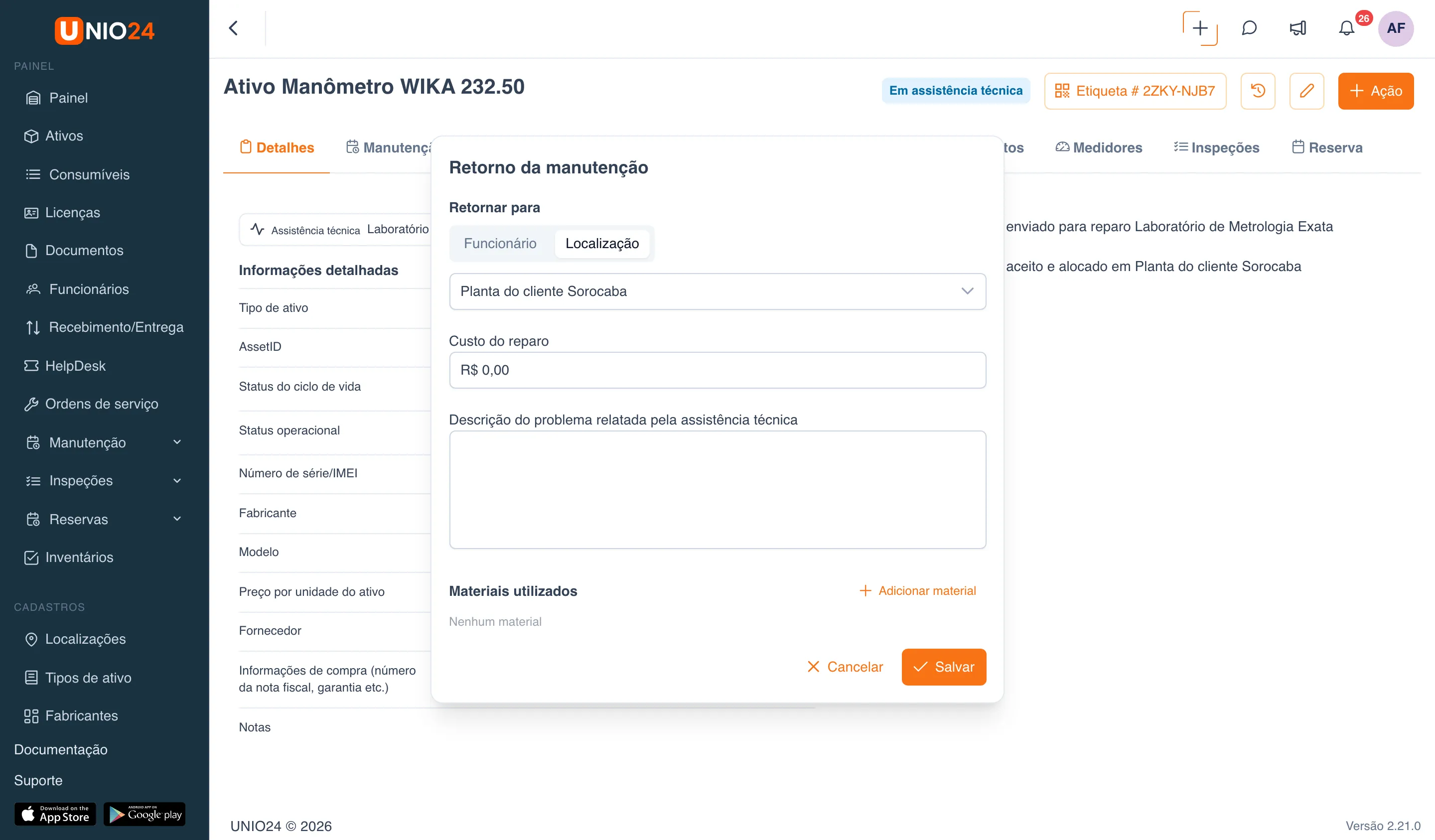Open the Documentação link
Image resolution: width=1435 pixels, height=840 pixels.
point(60,749)
